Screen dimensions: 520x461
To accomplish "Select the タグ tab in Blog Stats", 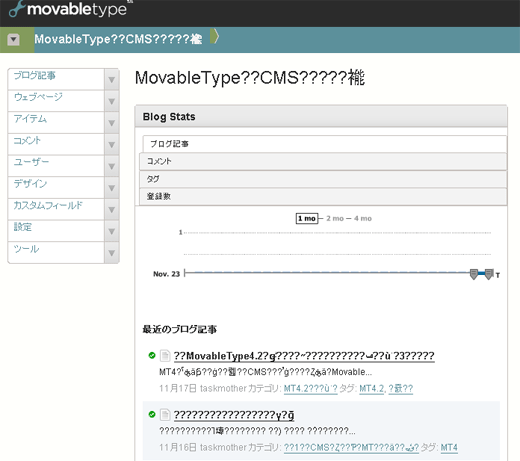I will [x=323, y=179].
